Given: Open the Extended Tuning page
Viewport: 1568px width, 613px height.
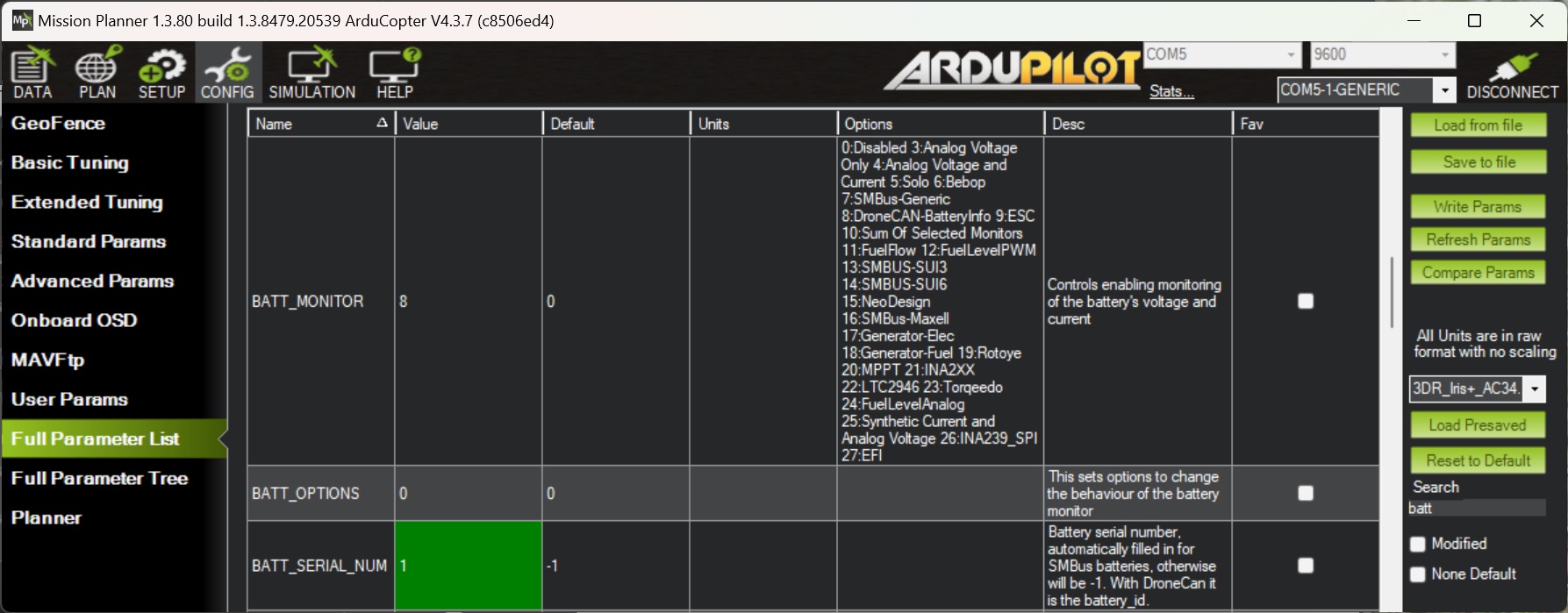Looking at the screenshot, I should pos(87,203).
